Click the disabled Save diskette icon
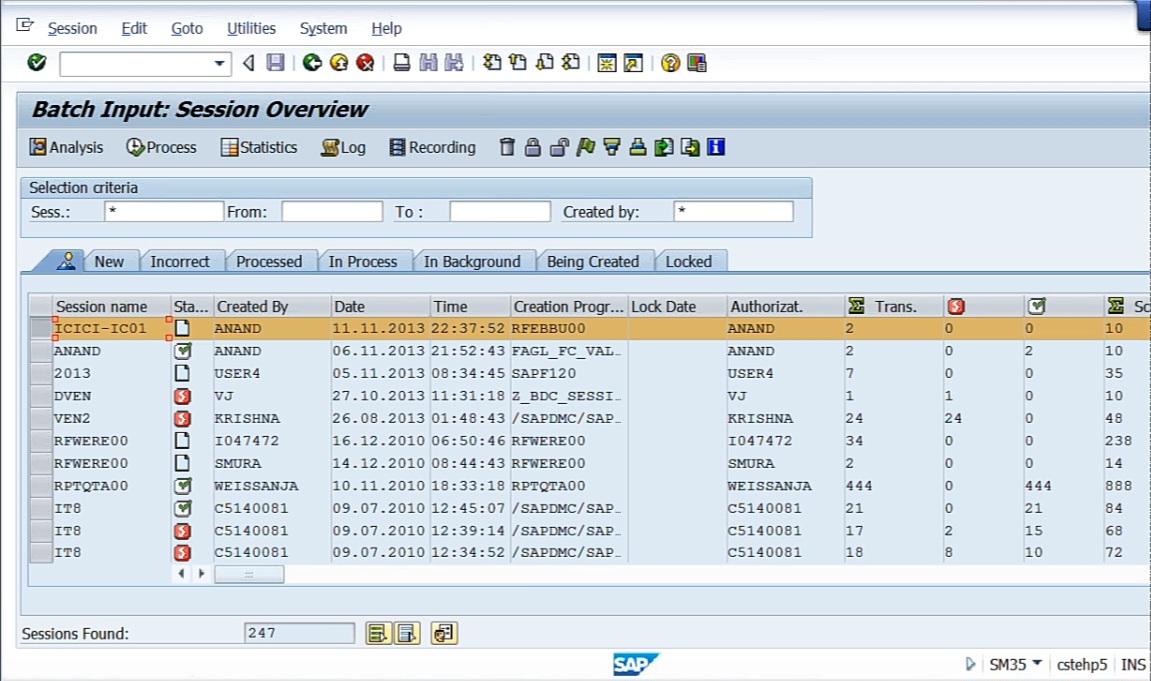 (275, 63)
